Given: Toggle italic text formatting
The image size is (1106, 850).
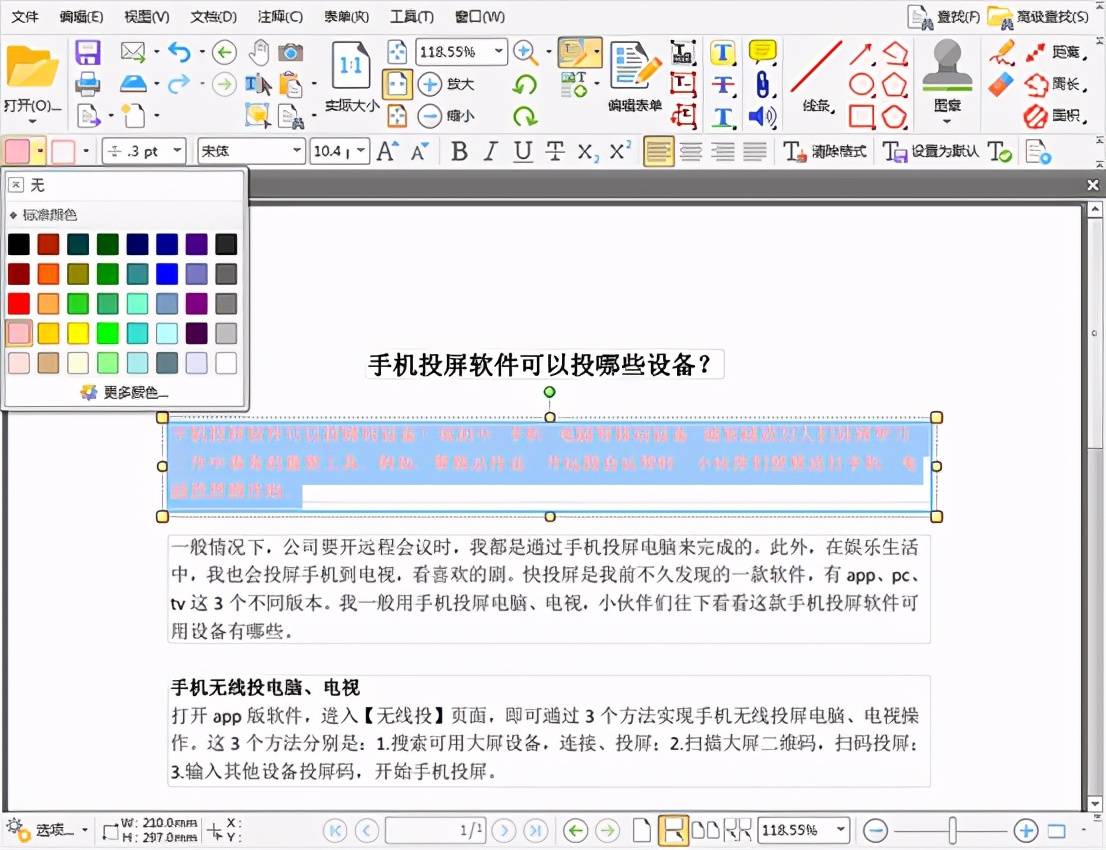Looking at the screenshot, I should [x=490, y=152].
